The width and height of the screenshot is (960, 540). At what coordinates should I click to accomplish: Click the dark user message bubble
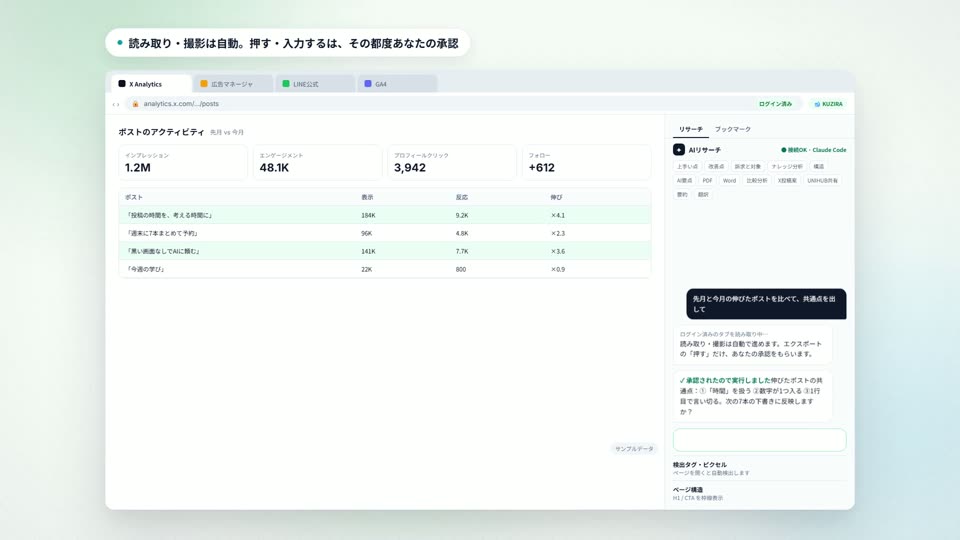[766, 304]
